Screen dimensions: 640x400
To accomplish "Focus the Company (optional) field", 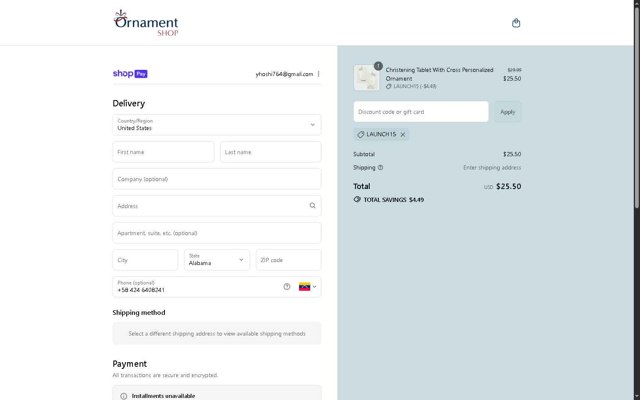I will [x=217, y=179].
